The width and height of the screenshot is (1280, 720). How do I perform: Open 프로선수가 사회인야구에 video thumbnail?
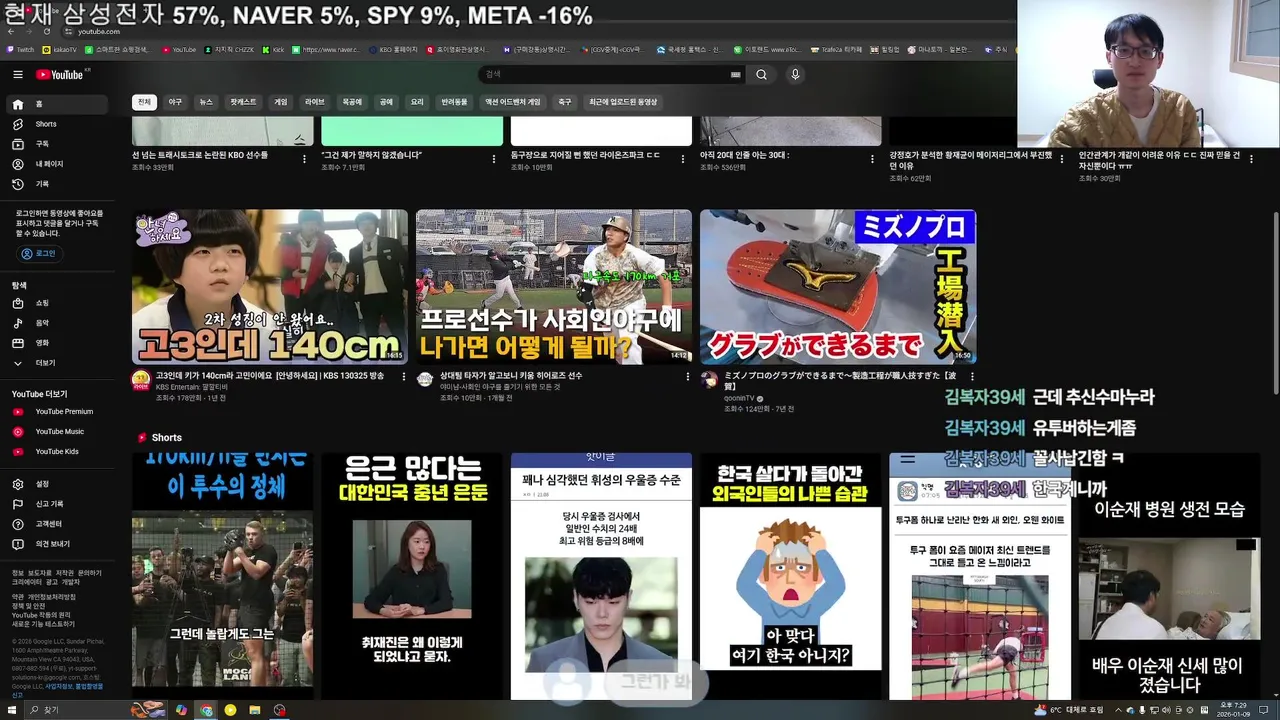pyautogui.click(x=554, y=287)
